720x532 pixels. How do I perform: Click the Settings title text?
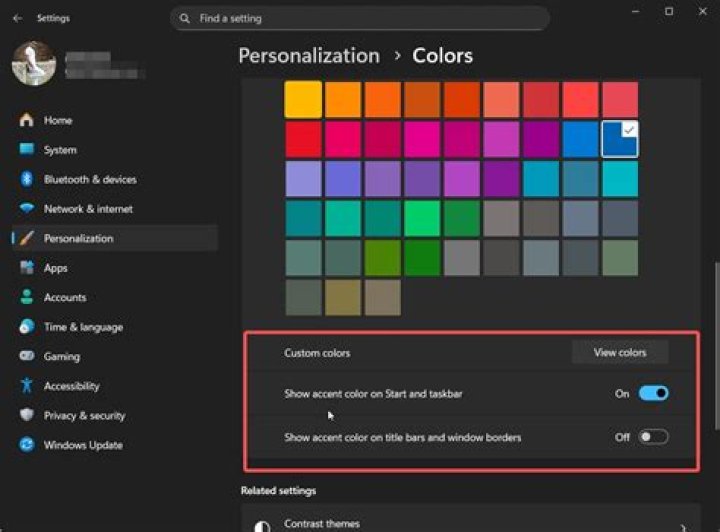[53, 18]
